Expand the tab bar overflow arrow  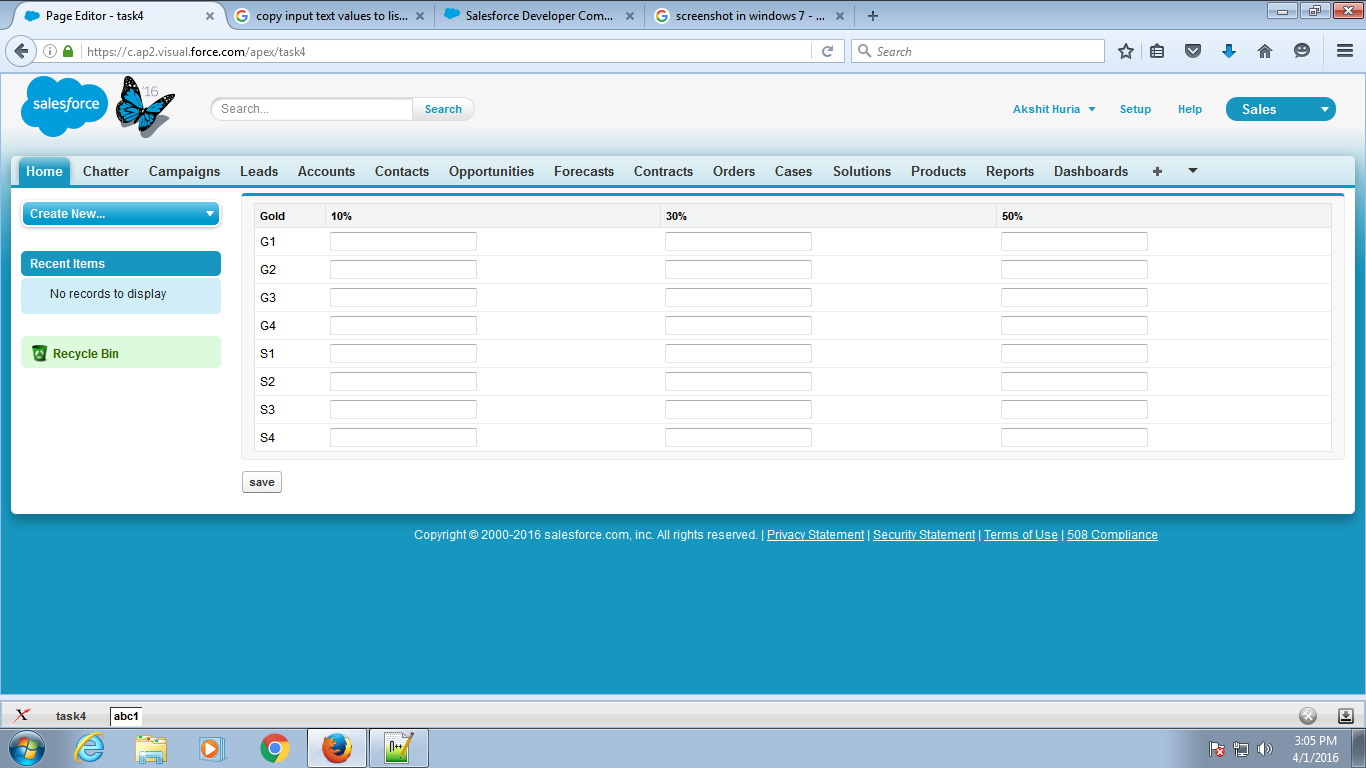[x=1192, y=171]
